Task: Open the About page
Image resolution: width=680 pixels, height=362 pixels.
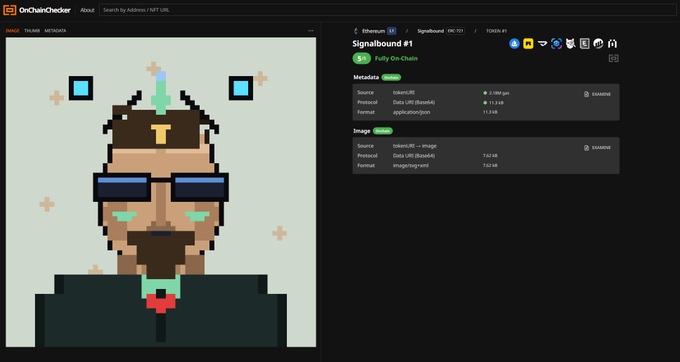Action: click(x=87, y=10)
